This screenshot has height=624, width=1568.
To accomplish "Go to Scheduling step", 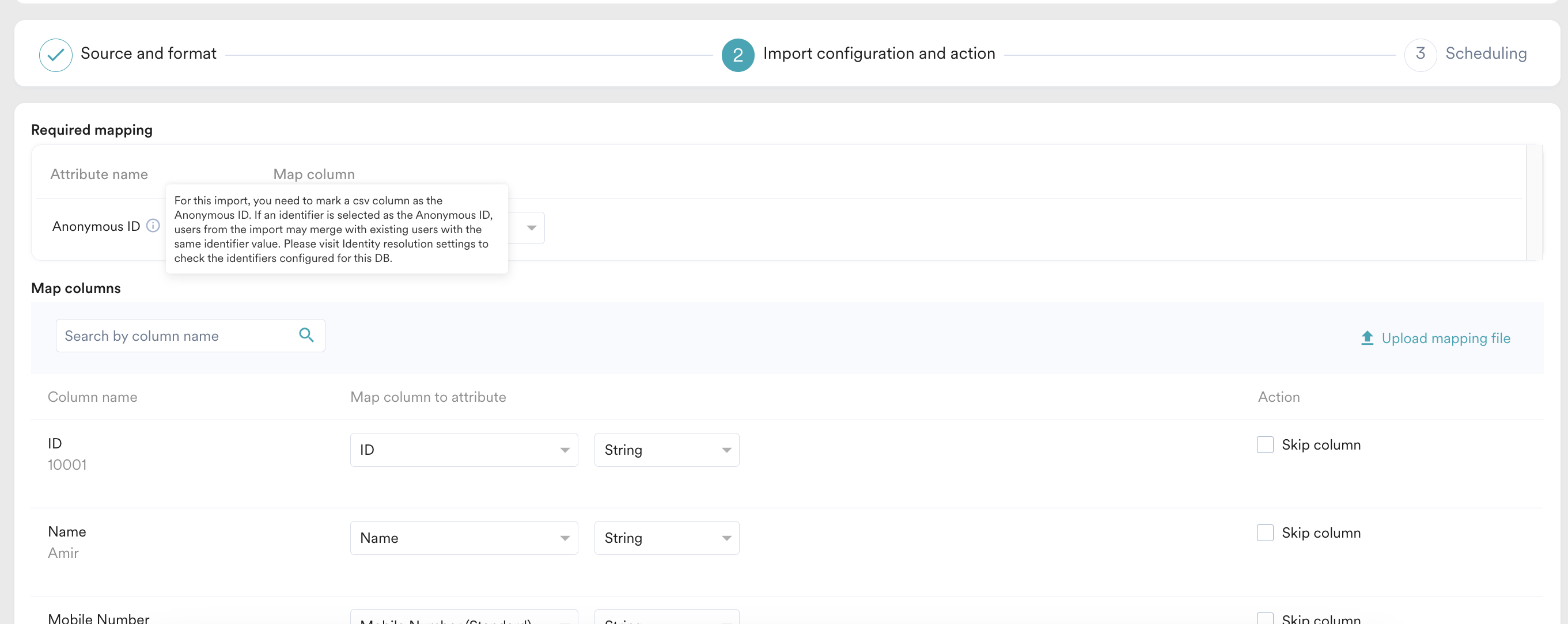I will [x=1485, y=54].
